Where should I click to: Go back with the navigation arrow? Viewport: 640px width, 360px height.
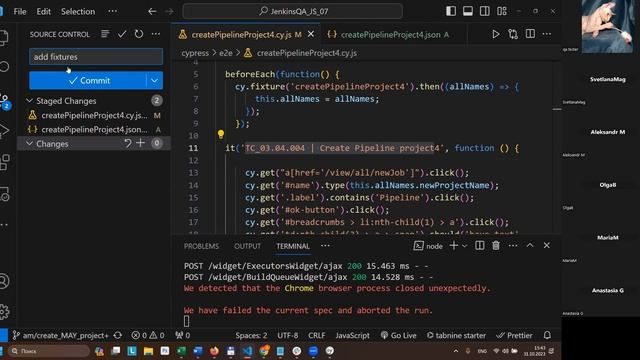(x=152, y=11)
